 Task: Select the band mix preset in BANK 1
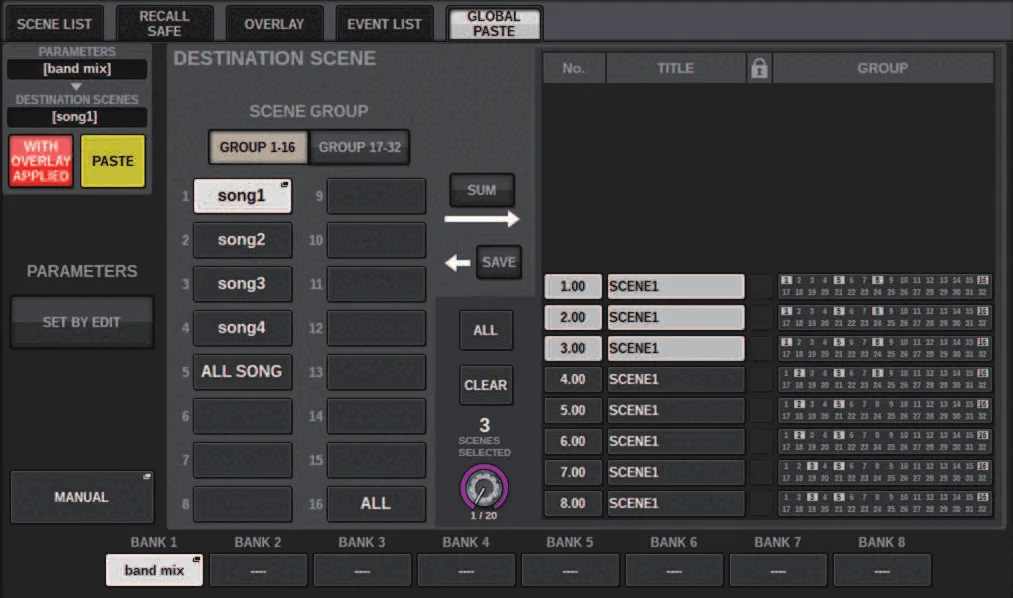click(154, 570)
